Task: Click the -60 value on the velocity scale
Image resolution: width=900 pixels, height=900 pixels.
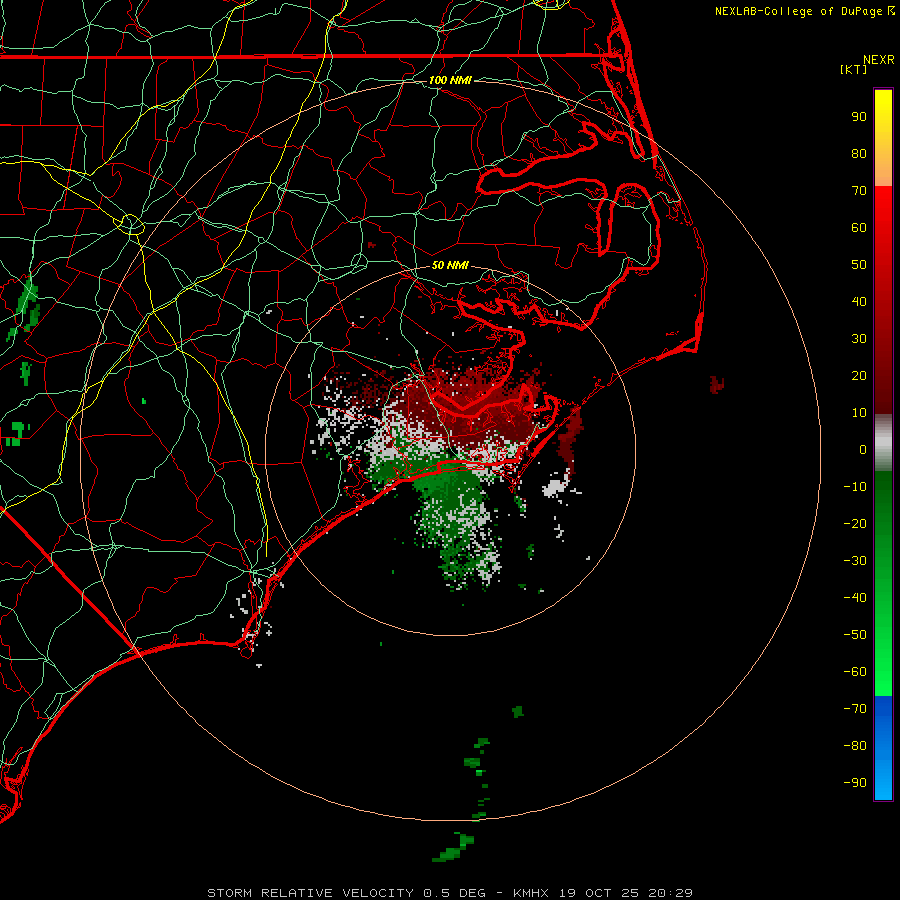Action: click(855, 672)
